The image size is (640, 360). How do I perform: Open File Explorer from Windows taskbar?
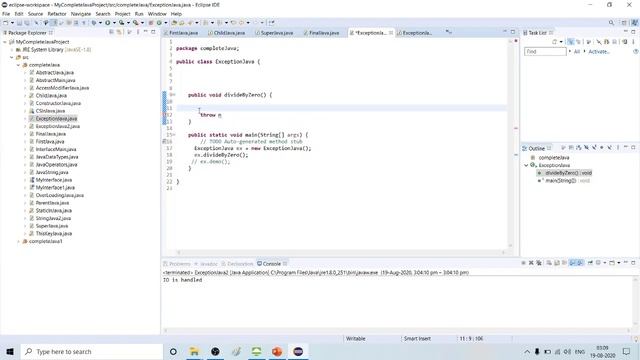click(x=194, y=351)
